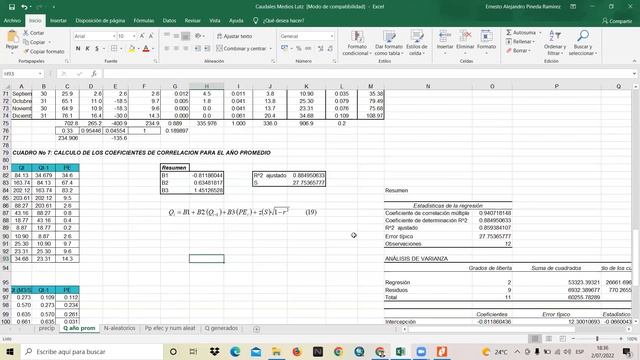Viewport: 640px width, 360px height.
Task: Click Autosuma sigma button
Action: coord(521,32)
